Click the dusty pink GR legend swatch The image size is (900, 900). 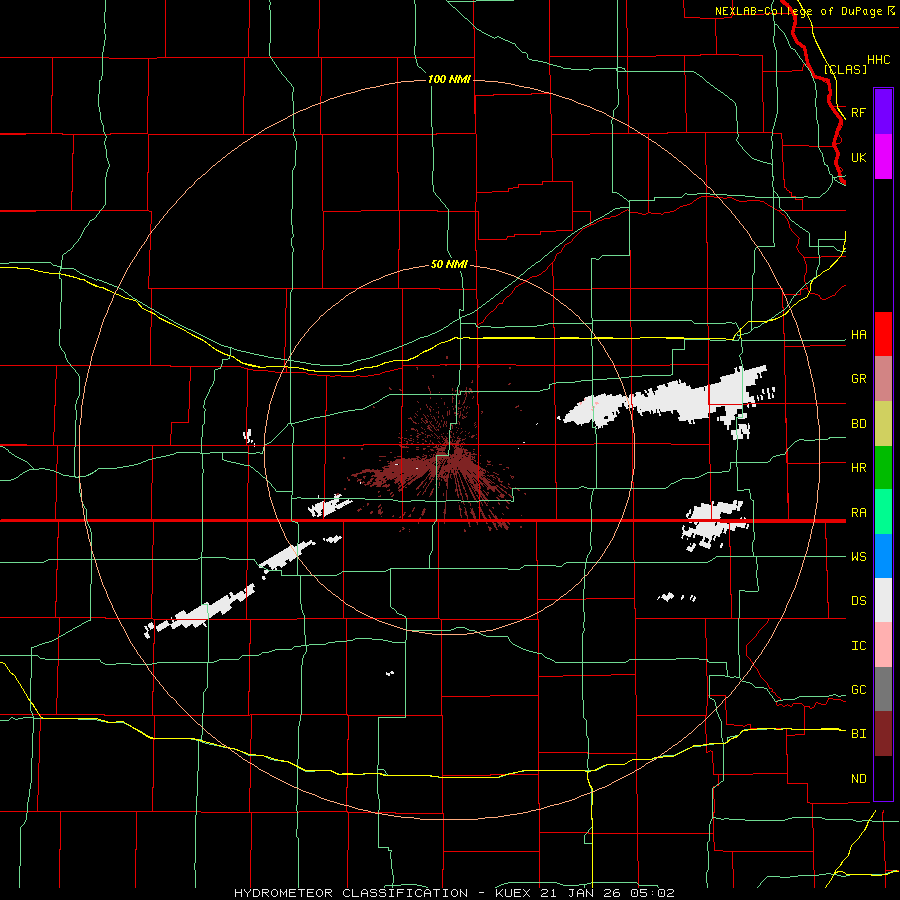point(883,379)
